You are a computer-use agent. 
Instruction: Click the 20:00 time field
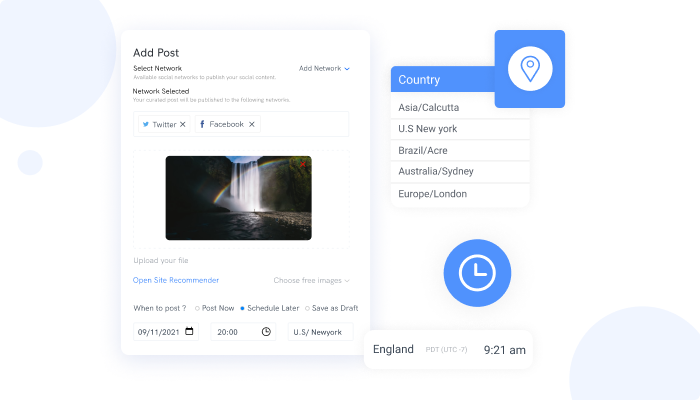[x=243, y=332]
